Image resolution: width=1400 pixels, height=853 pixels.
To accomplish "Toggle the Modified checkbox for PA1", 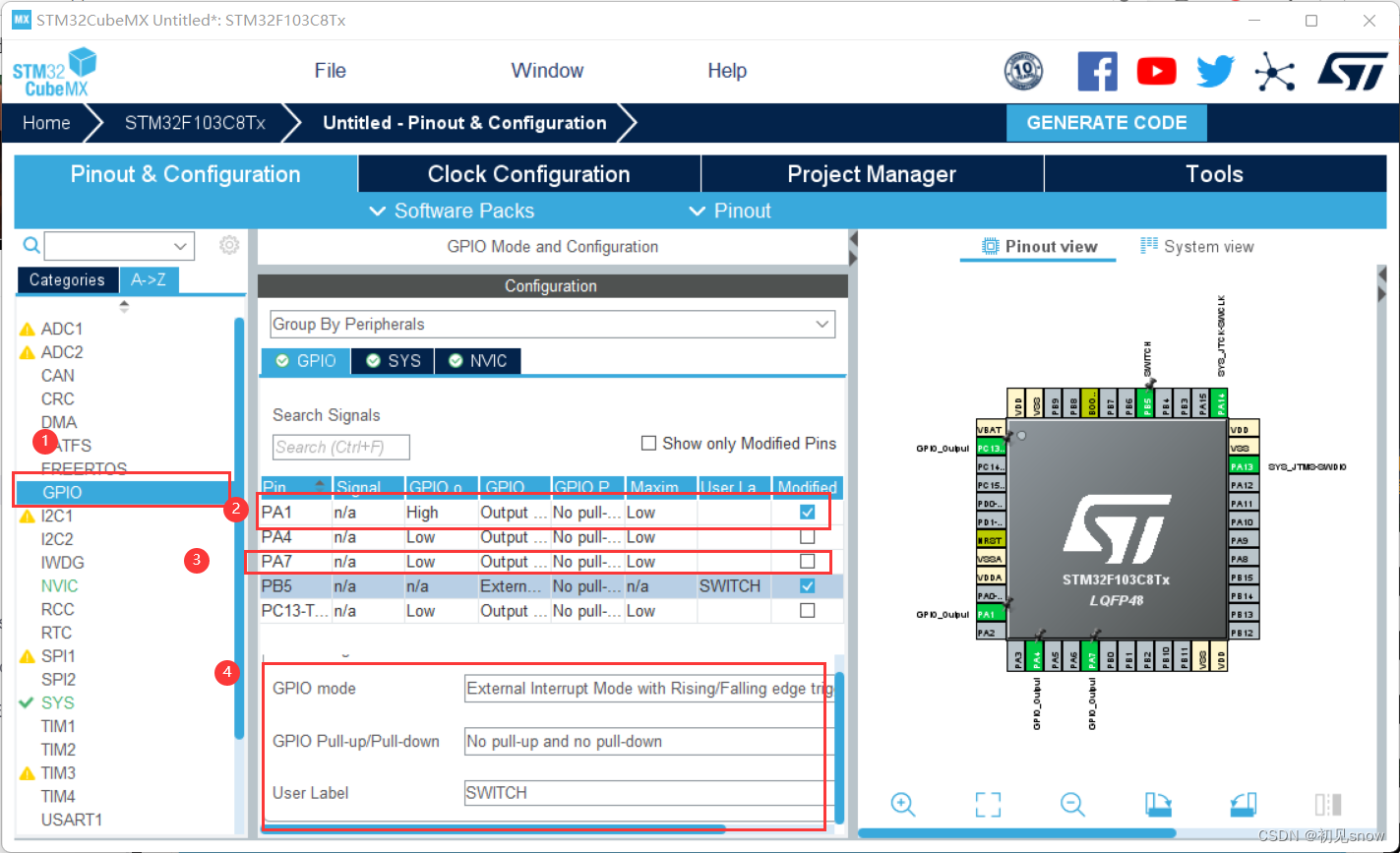I will [x=808, y=513].
